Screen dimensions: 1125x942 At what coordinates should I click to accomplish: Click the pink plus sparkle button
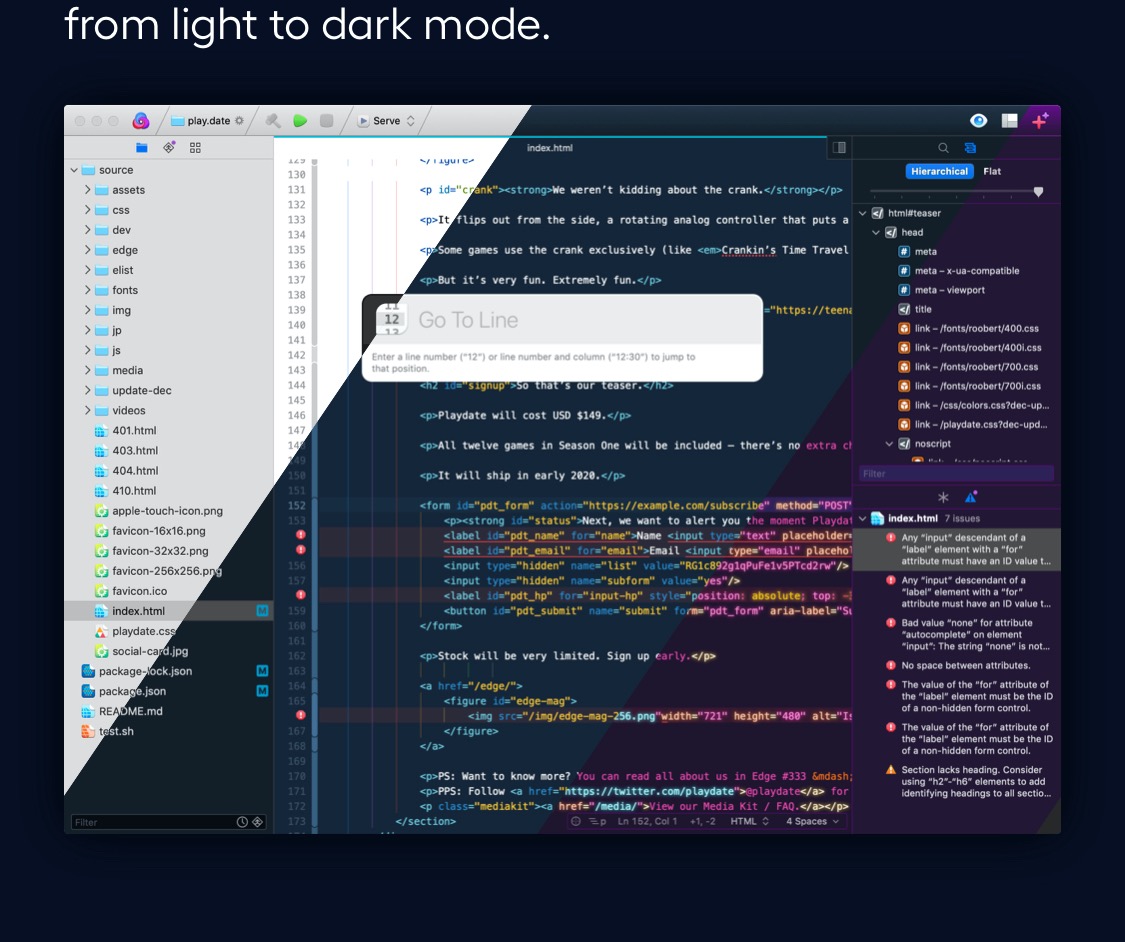point(1040,120)
